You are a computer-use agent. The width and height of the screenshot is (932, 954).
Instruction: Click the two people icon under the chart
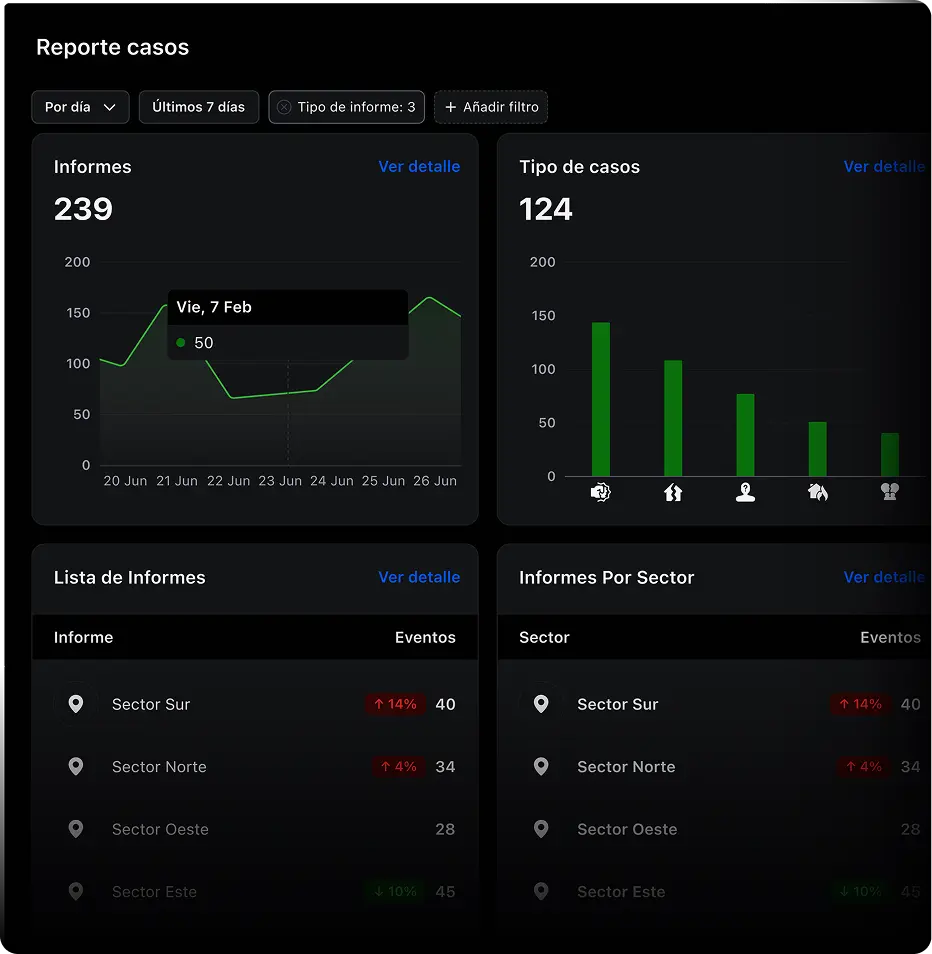click(x=889, y=492)
